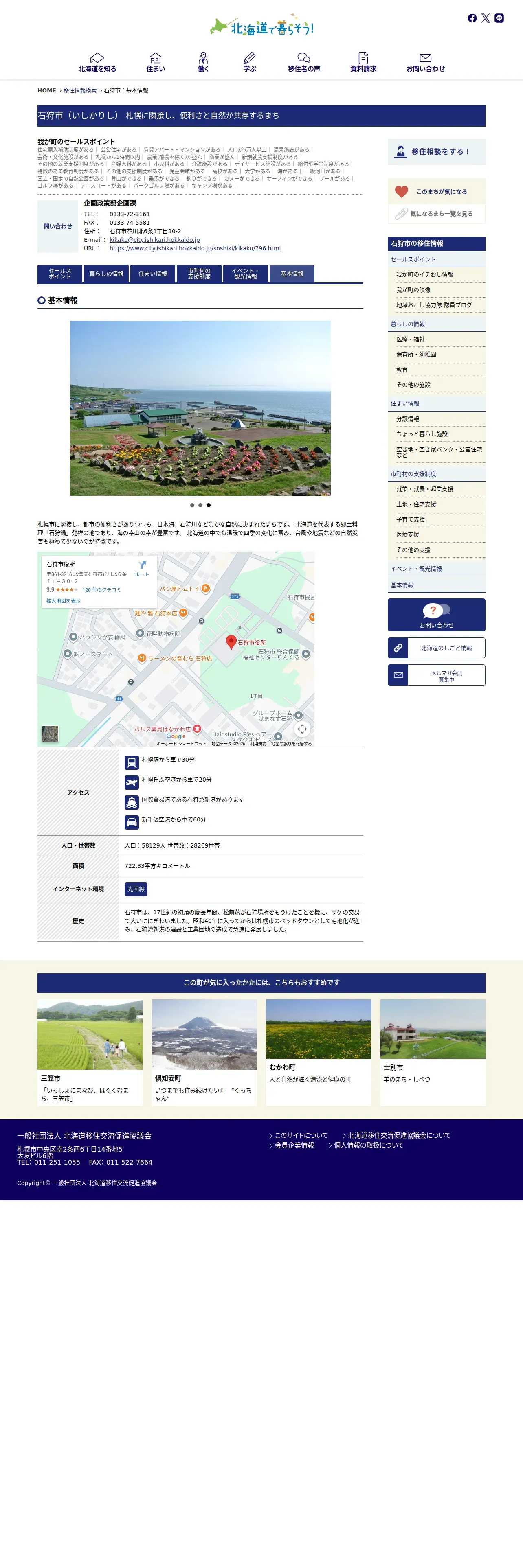This screenshot has width=523, height=1568.
Task: Click the 光回線 tag
Action: (136, 889)
